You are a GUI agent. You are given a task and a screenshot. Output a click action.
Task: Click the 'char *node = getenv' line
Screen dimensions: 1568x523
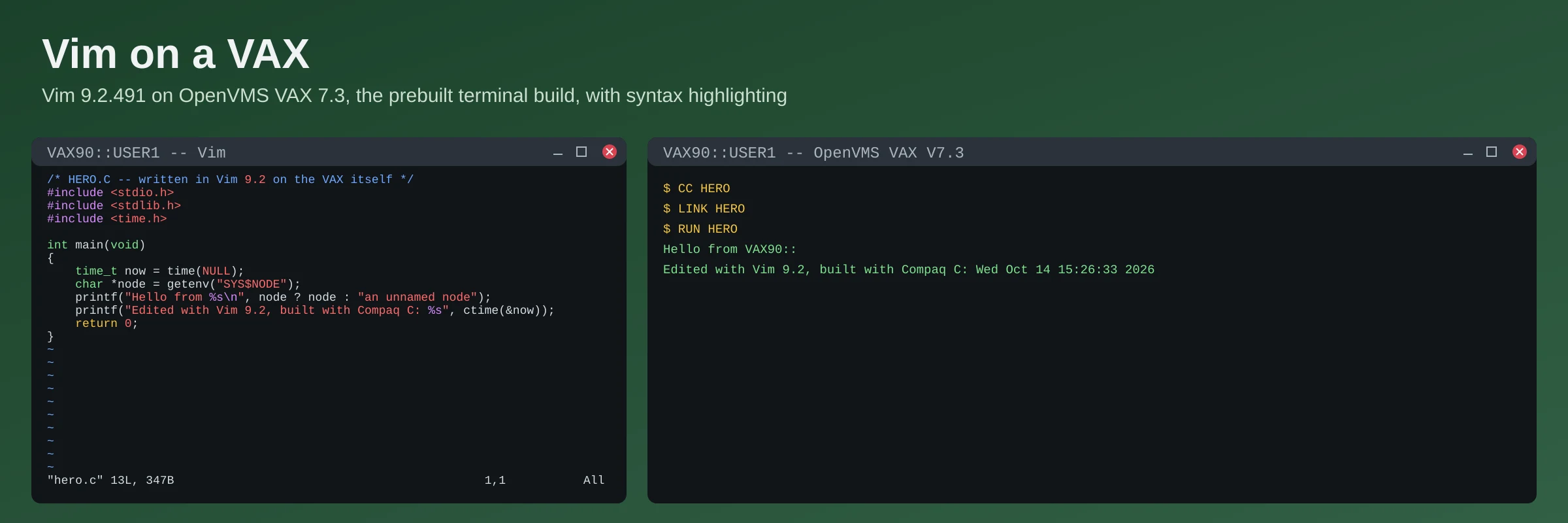[x=188, y=284]
